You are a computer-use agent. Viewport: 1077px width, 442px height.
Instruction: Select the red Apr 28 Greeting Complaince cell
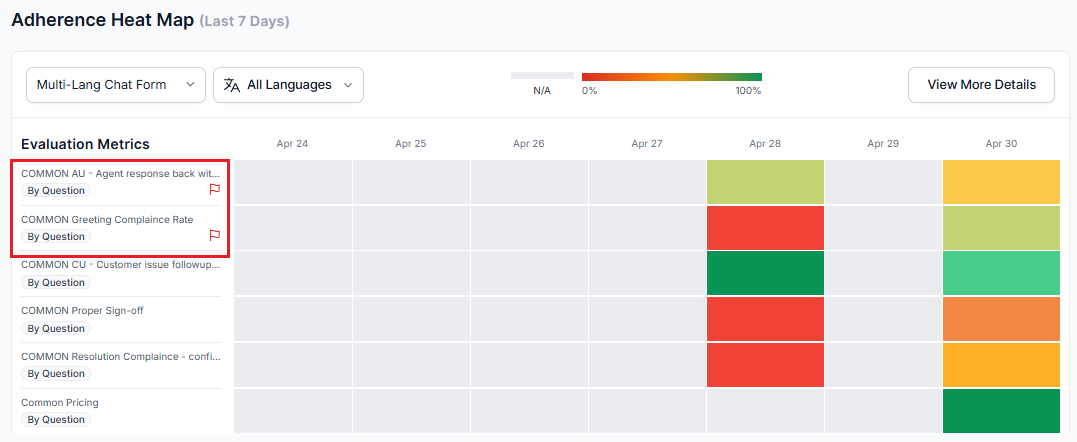coord(765,228)
